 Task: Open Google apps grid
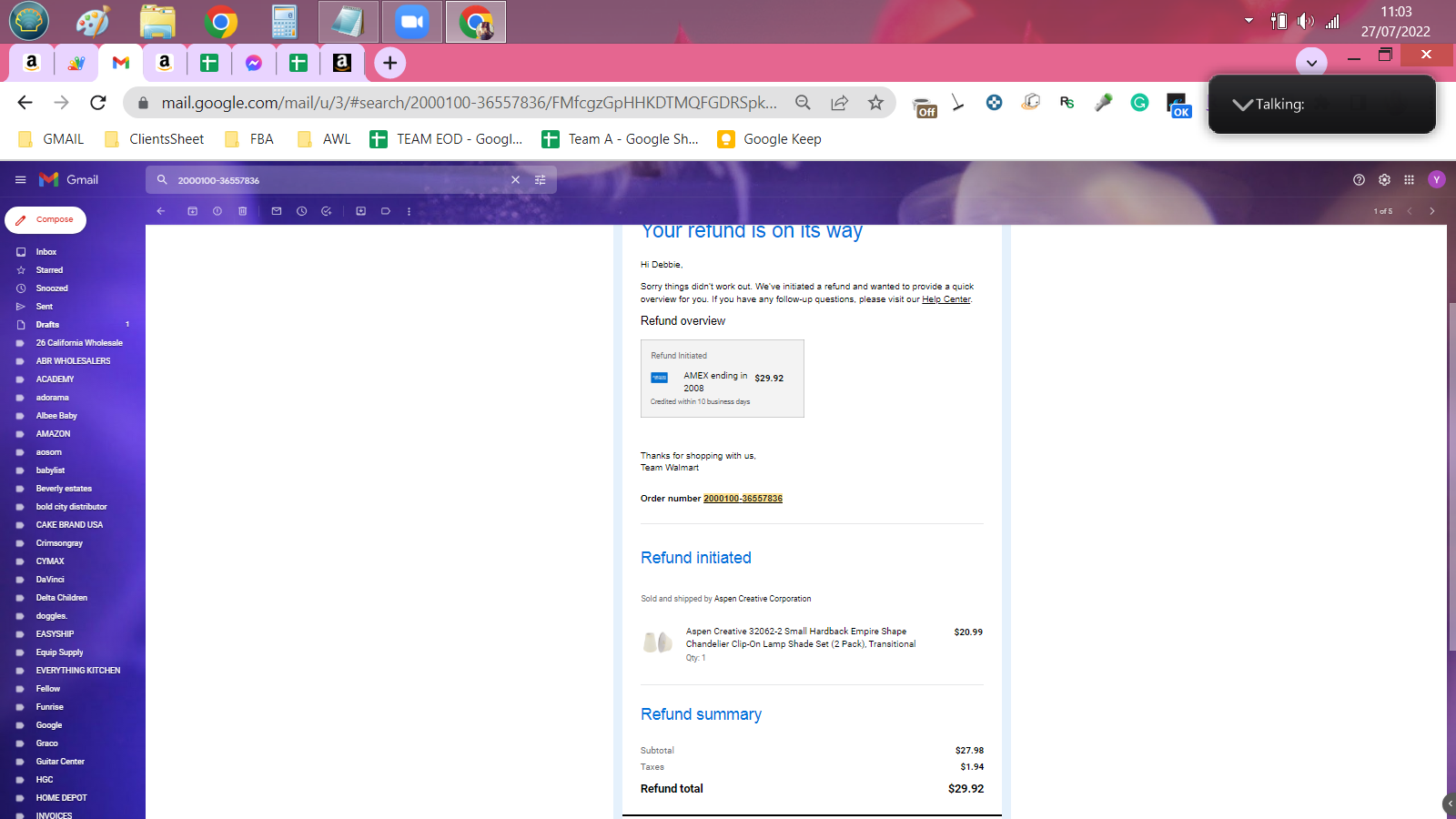click(x=1409, y=179)
